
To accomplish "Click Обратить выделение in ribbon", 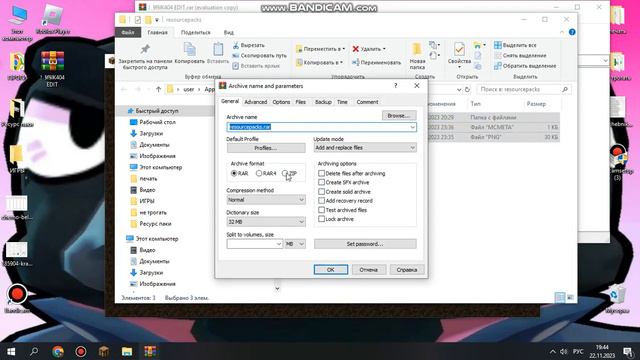I will point(525,66).
